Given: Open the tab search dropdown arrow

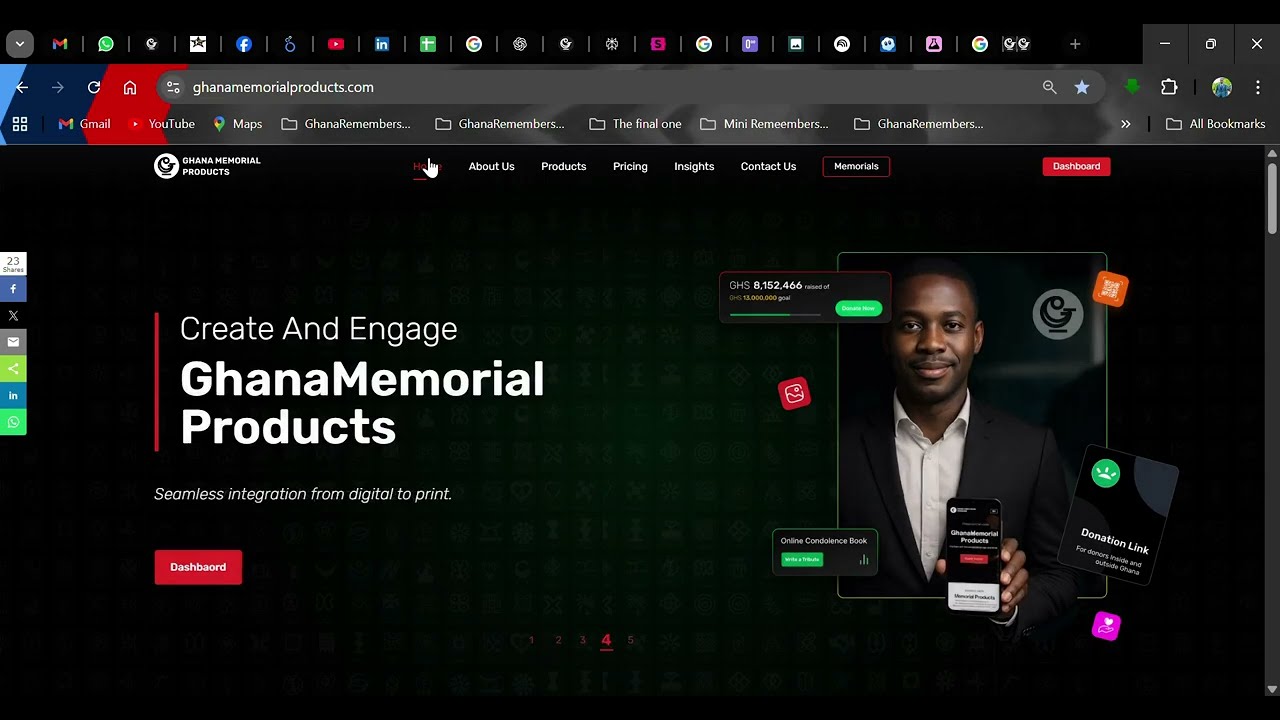Looking at the screenshot, I should point(20,44).
